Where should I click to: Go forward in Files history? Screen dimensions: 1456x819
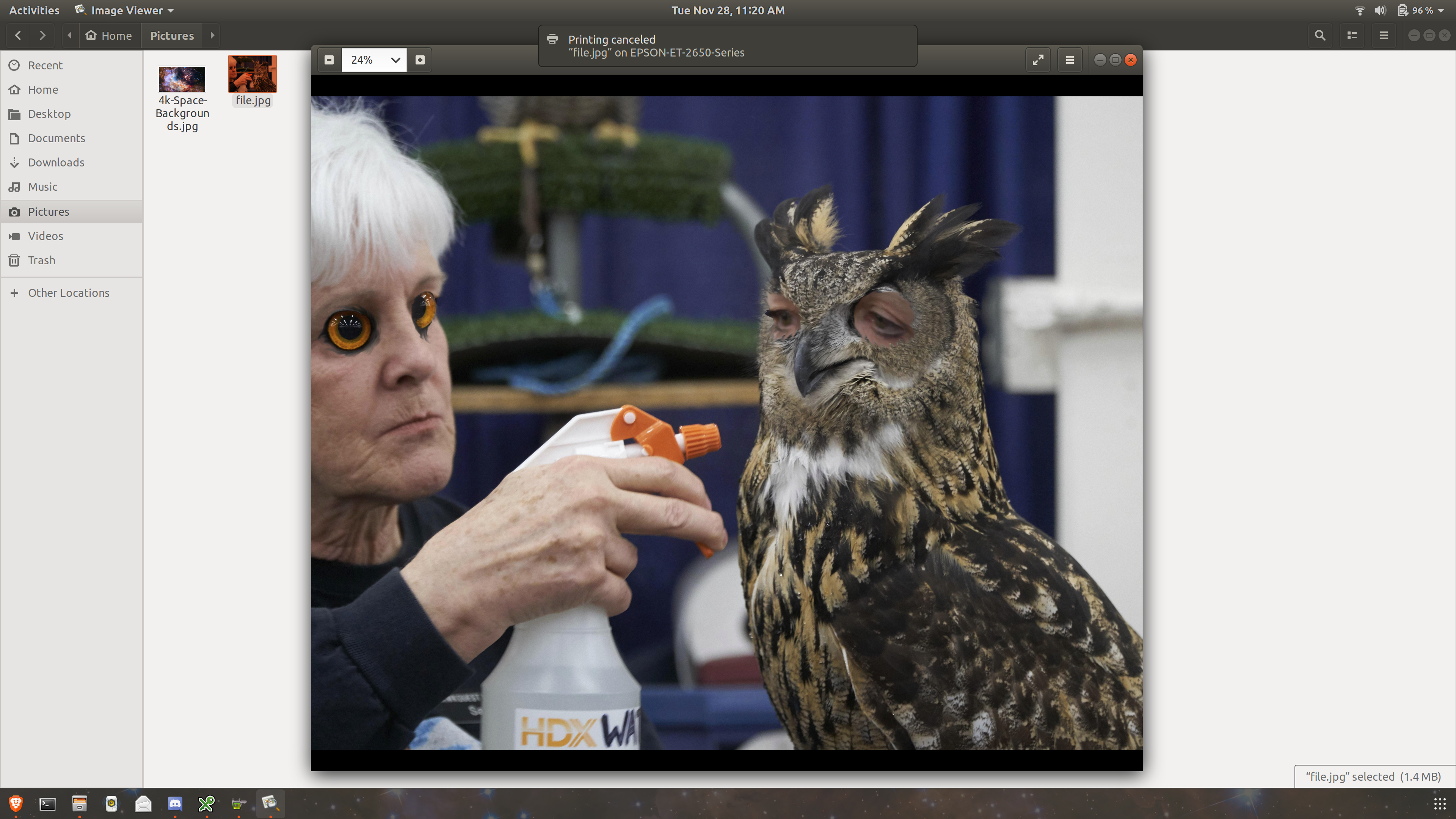[x=42, y=36]
